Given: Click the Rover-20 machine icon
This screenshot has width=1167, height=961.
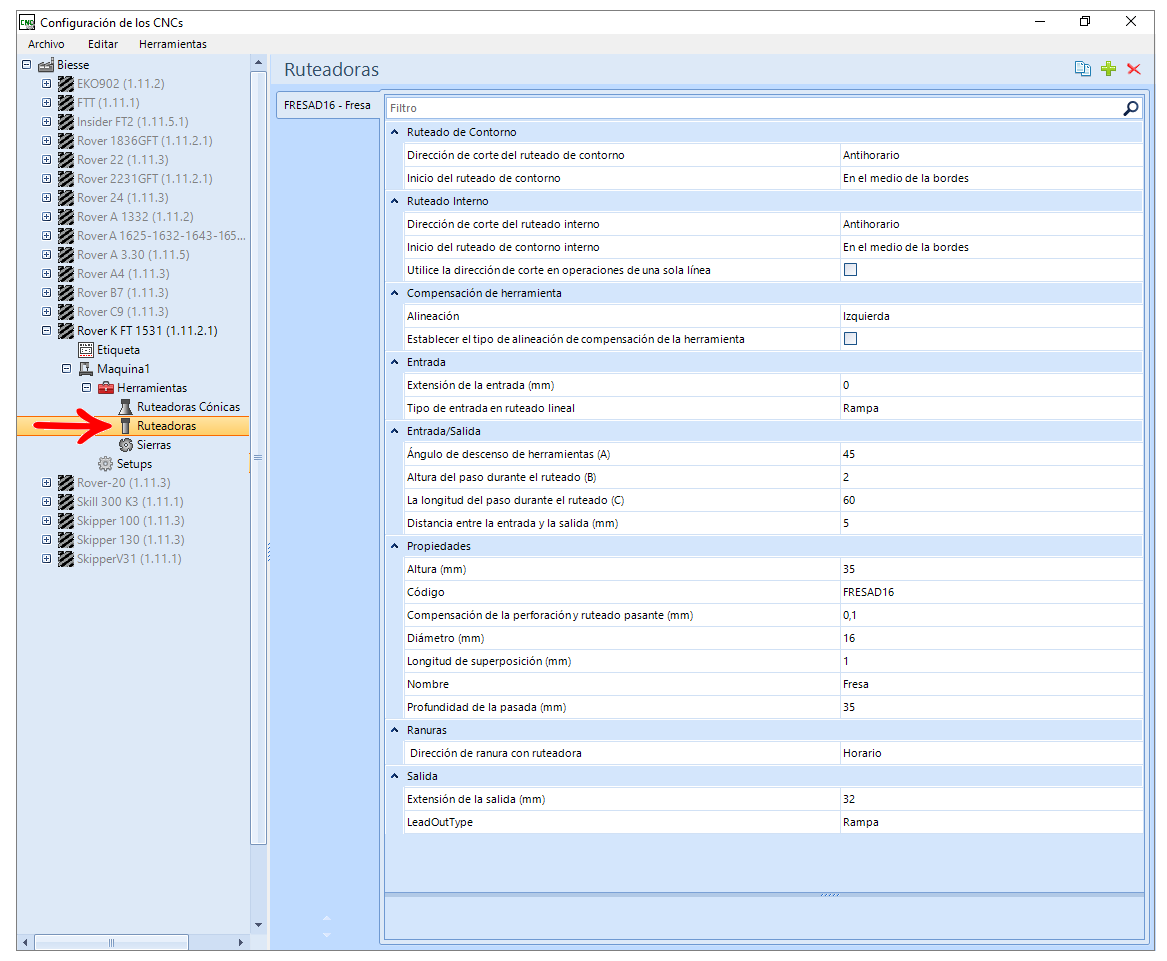Looking at the screenshot, I should (66, 483).
